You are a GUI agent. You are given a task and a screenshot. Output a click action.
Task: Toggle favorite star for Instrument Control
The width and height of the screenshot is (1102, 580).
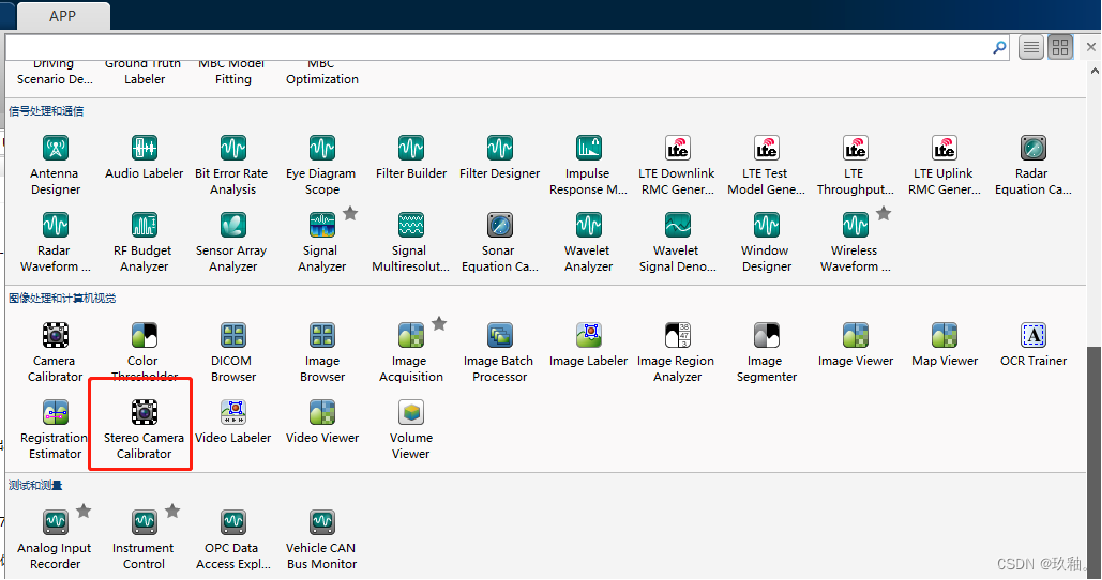(x=173, y=510)
